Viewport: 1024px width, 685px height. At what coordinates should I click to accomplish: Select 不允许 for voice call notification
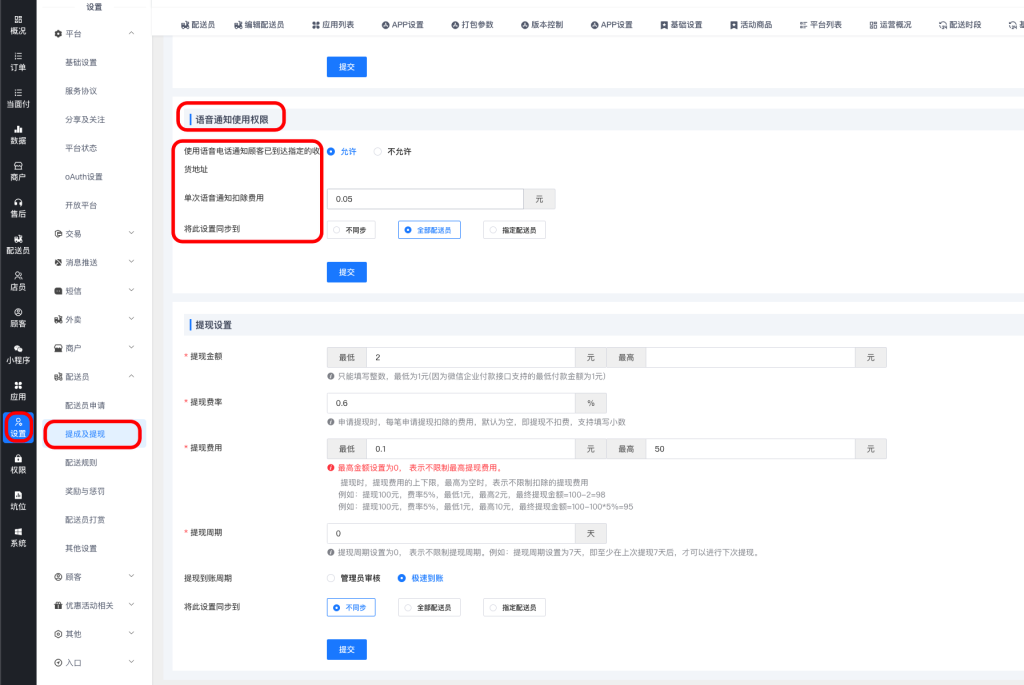(378, 151)
